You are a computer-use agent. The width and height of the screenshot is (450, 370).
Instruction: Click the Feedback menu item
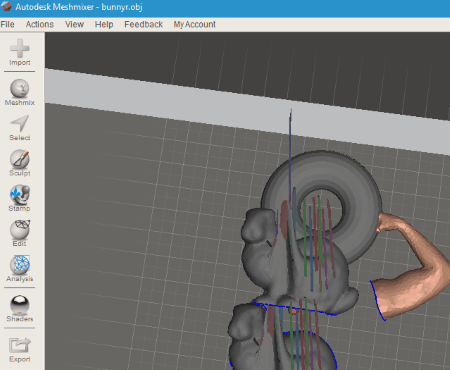click(x=143, y=24)
